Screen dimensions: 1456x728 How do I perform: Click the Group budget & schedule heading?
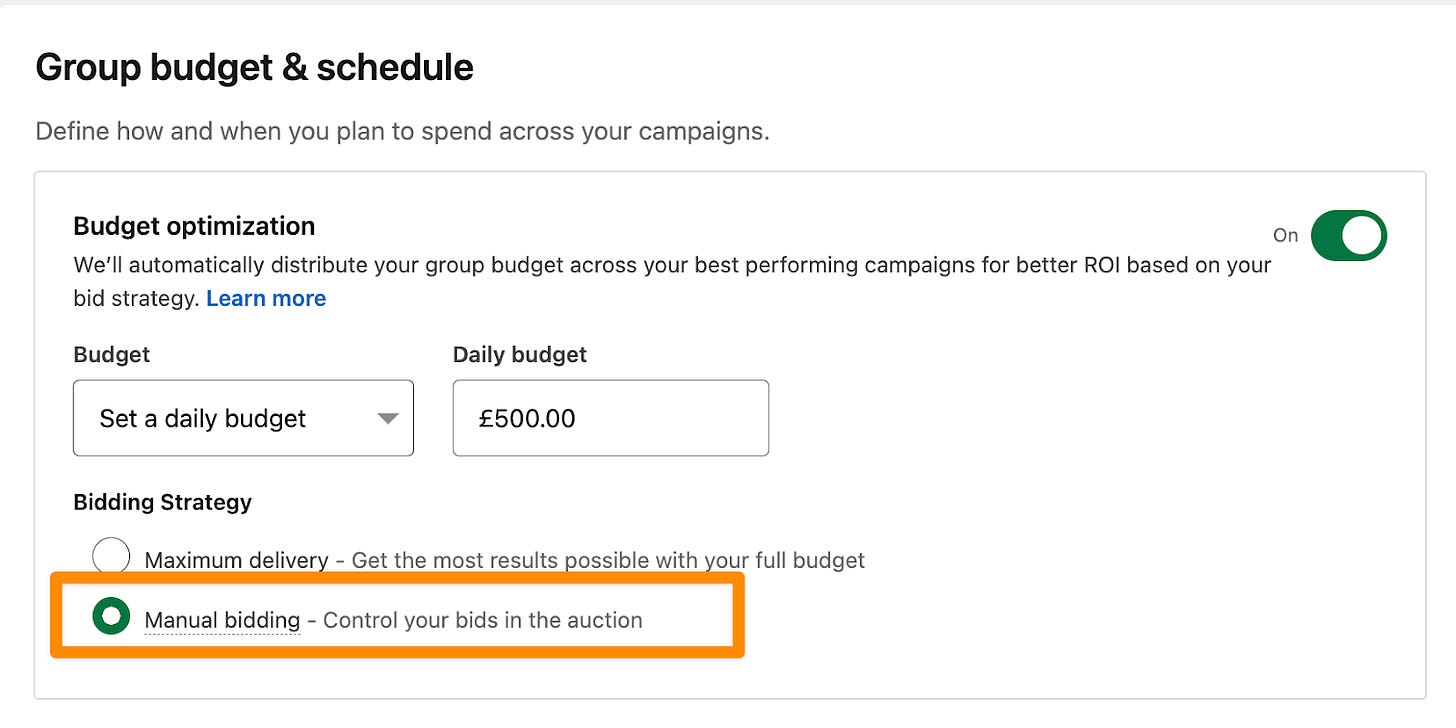point(254,68)
